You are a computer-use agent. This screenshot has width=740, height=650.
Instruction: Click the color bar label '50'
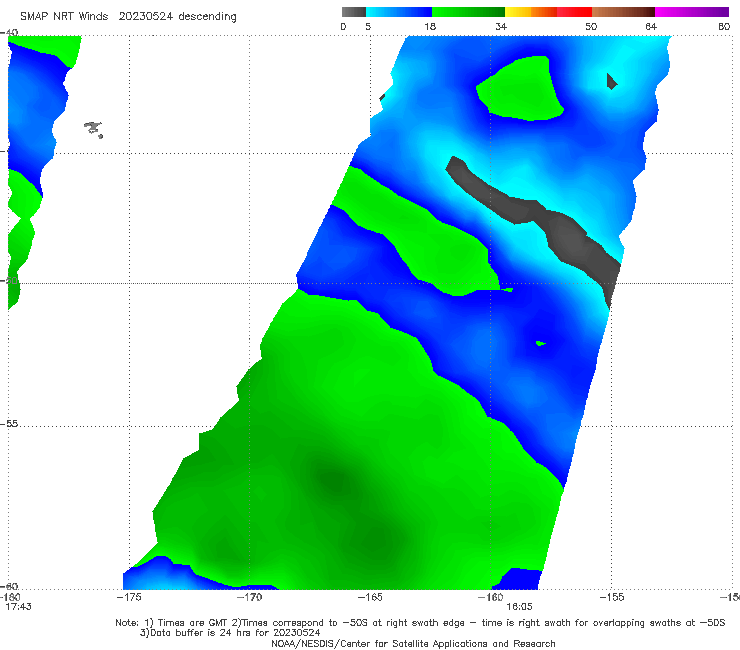591,27
